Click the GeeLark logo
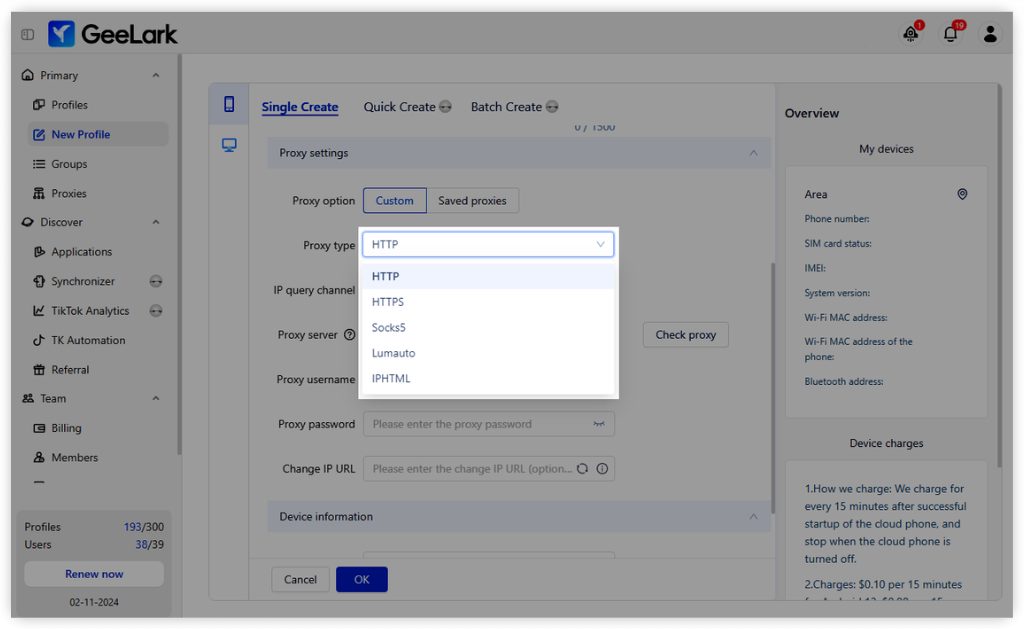This screenshot has height=630, width=1024. click(x=112, y=34)
